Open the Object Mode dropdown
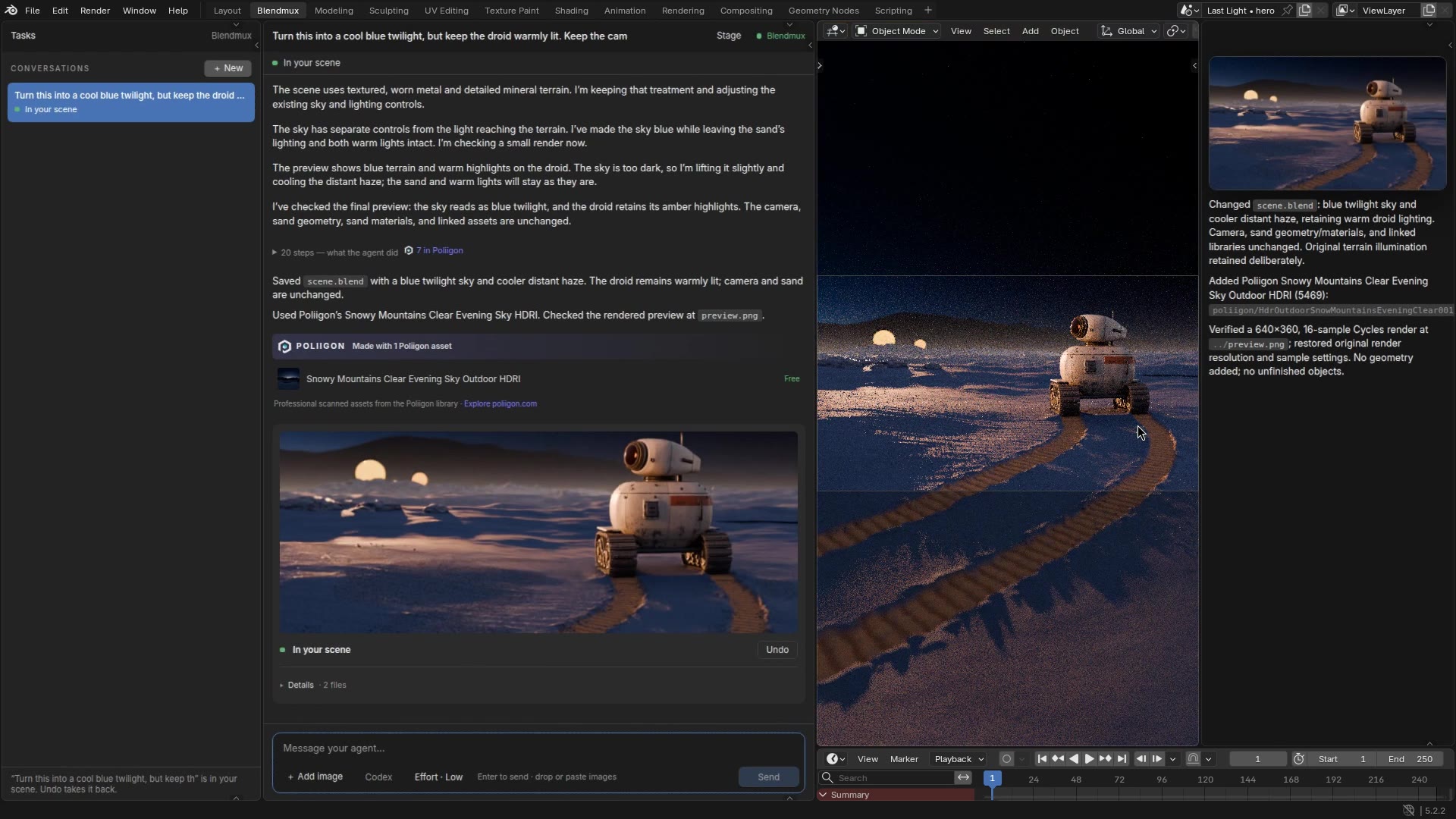 [897, 31]
